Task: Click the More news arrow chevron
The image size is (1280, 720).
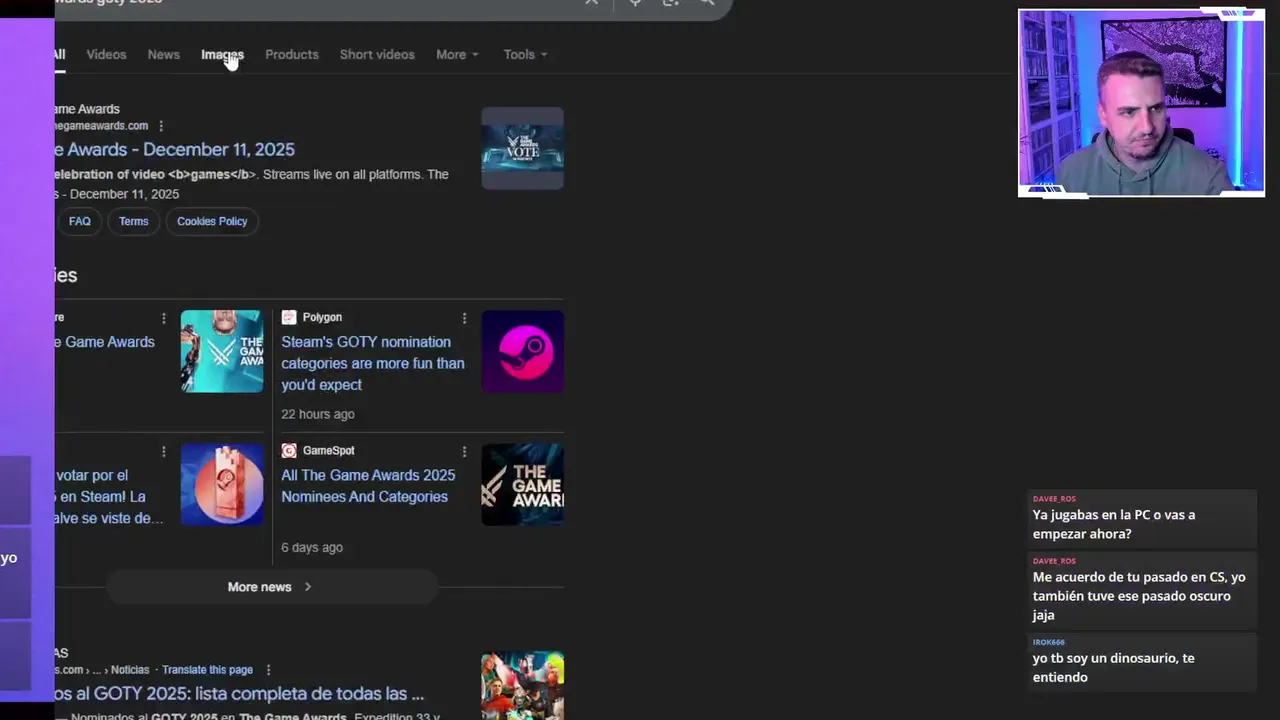Action: coord(307,587)
